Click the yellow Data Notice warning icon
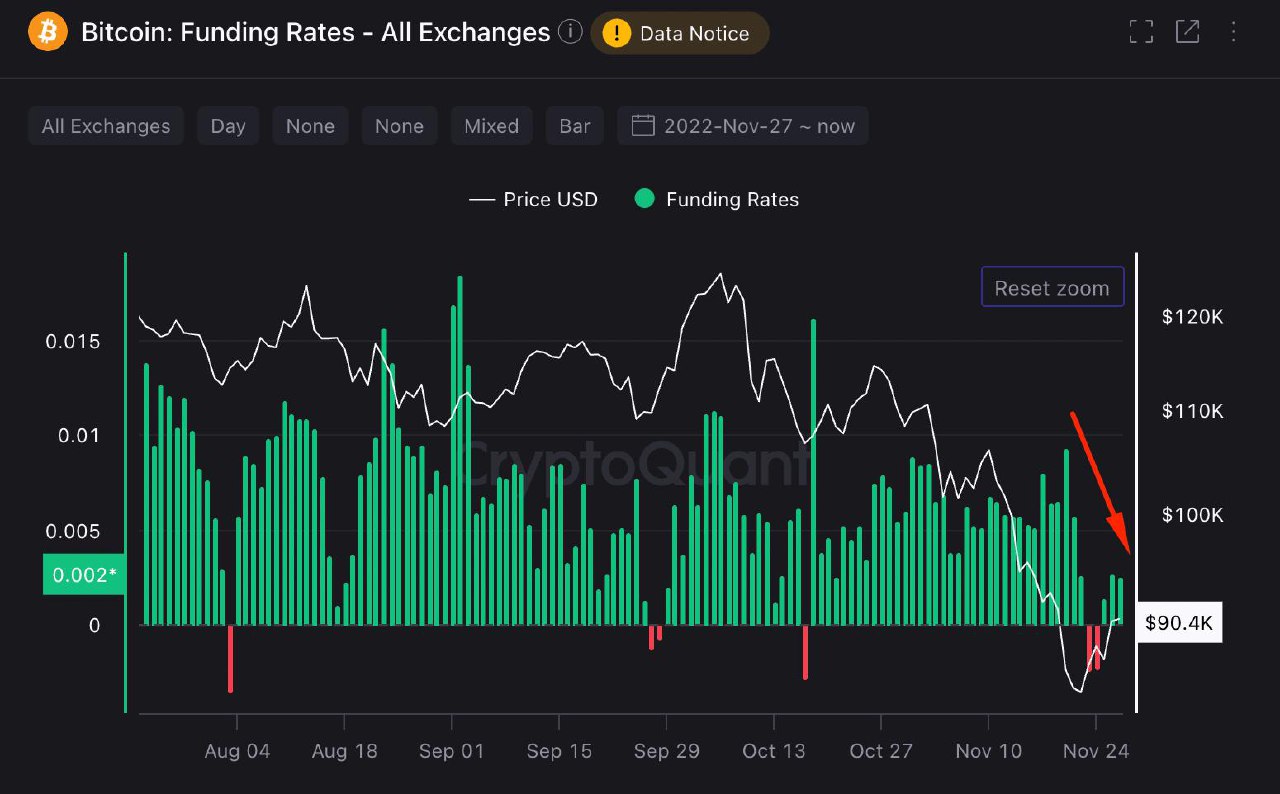Image resolution: width=1280 pixels, height=794 pixels. (617, 33)
